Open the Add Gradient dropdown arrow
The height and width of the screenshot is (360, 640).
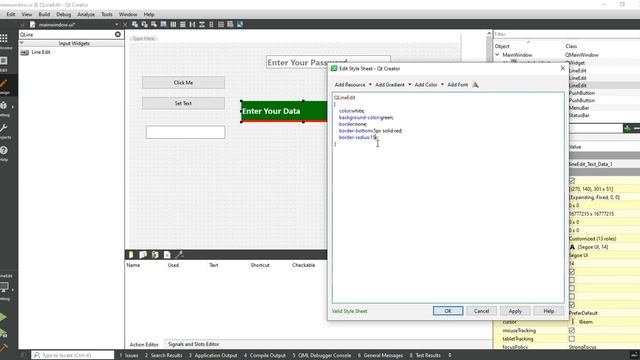pos(409,84)
